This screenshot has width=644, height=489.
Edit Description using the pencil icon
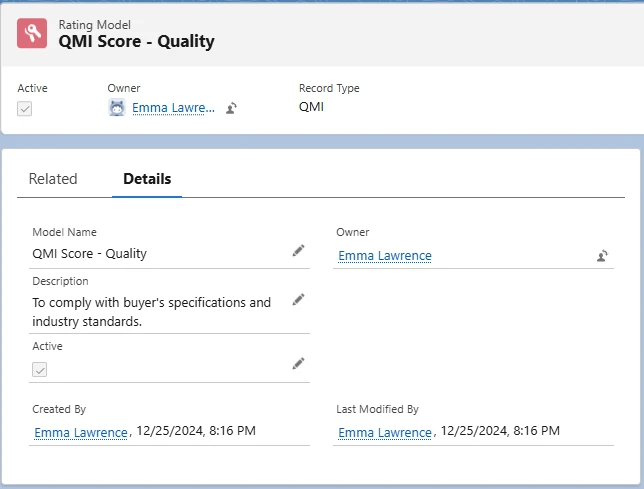click(x=298, y=299)
